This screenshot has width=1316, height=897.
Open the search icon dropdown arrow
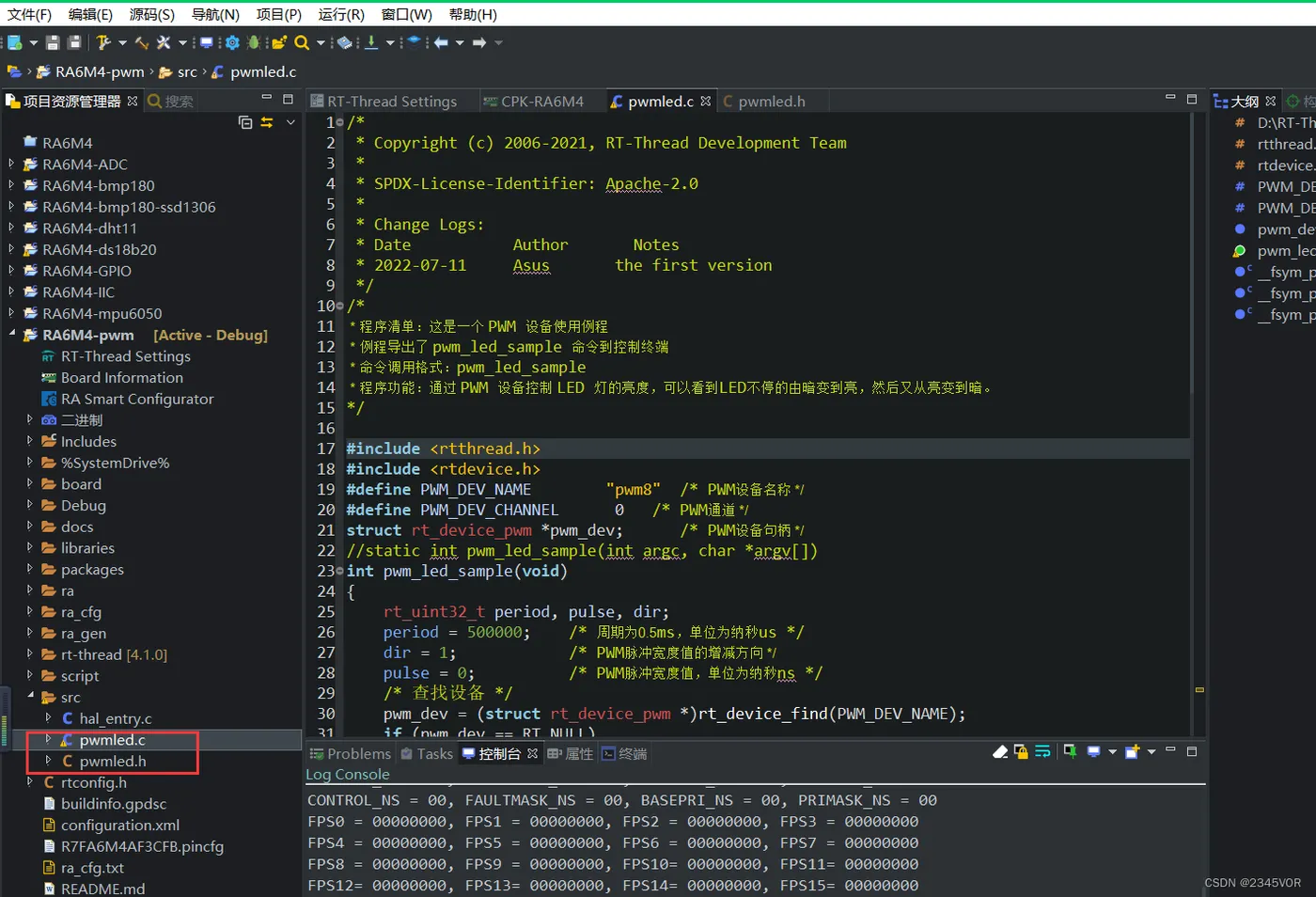click(321, 42)
